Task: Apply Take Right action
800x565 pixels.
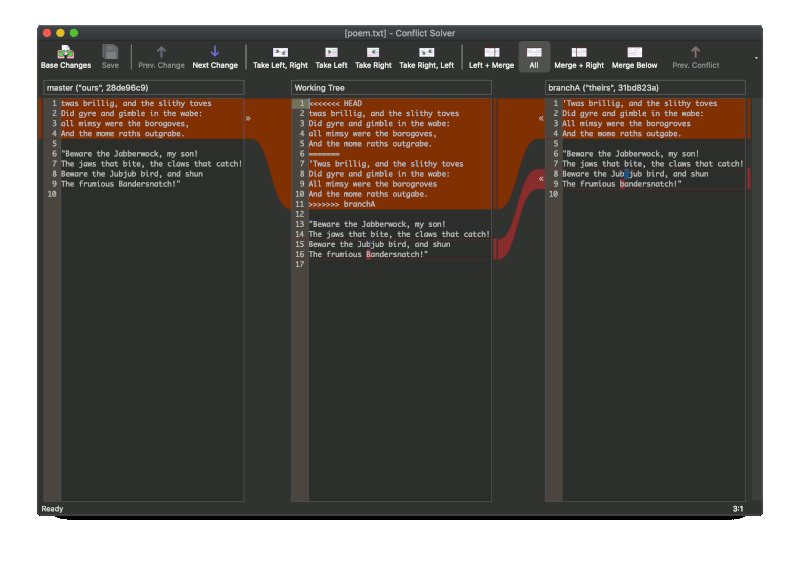Action: [x=373, y=57]
